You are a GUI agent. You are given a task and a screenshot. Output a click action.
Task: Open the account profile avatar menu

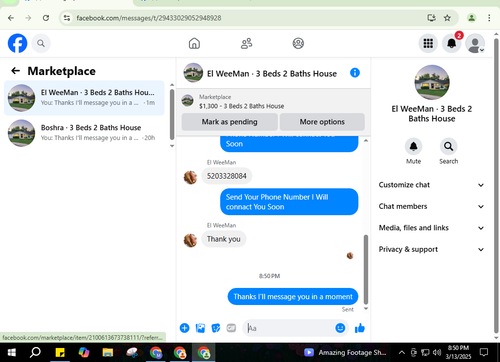coord(475,43)
